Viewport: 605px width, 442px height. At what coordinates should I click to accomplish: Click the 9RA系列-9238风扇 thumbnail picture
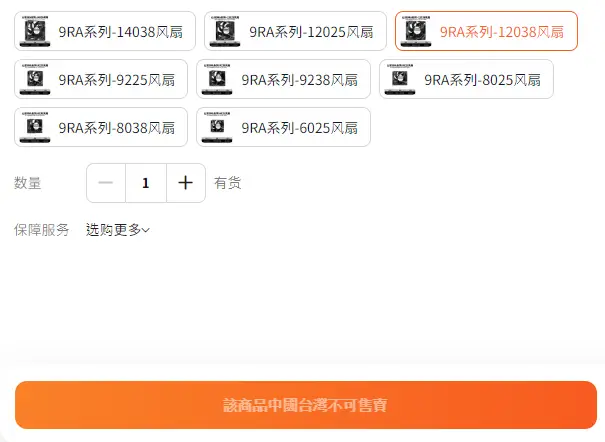pos(217,79)
